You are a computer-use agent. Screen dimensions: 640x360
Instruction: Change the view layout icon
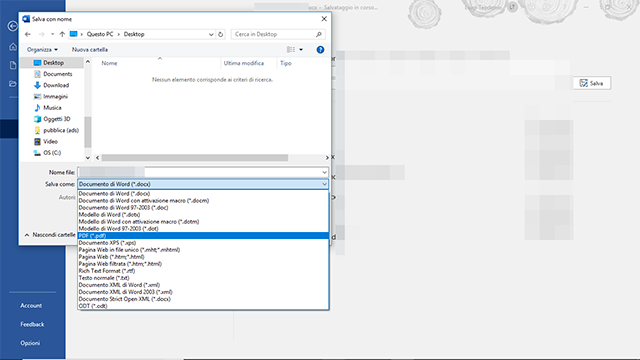[291, 50]
